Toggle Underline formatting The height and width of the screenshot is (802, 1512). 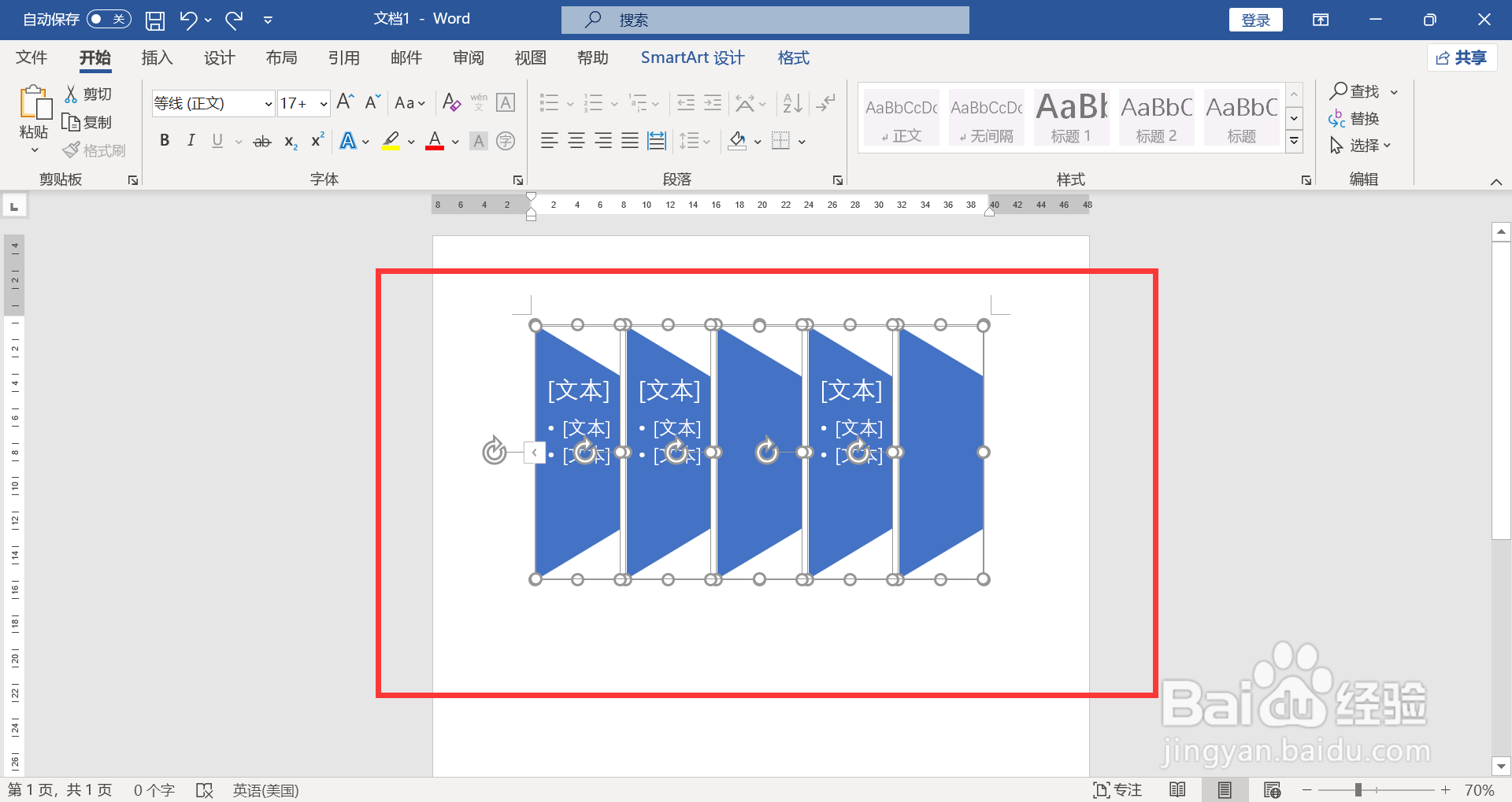(x=217, y=141)
